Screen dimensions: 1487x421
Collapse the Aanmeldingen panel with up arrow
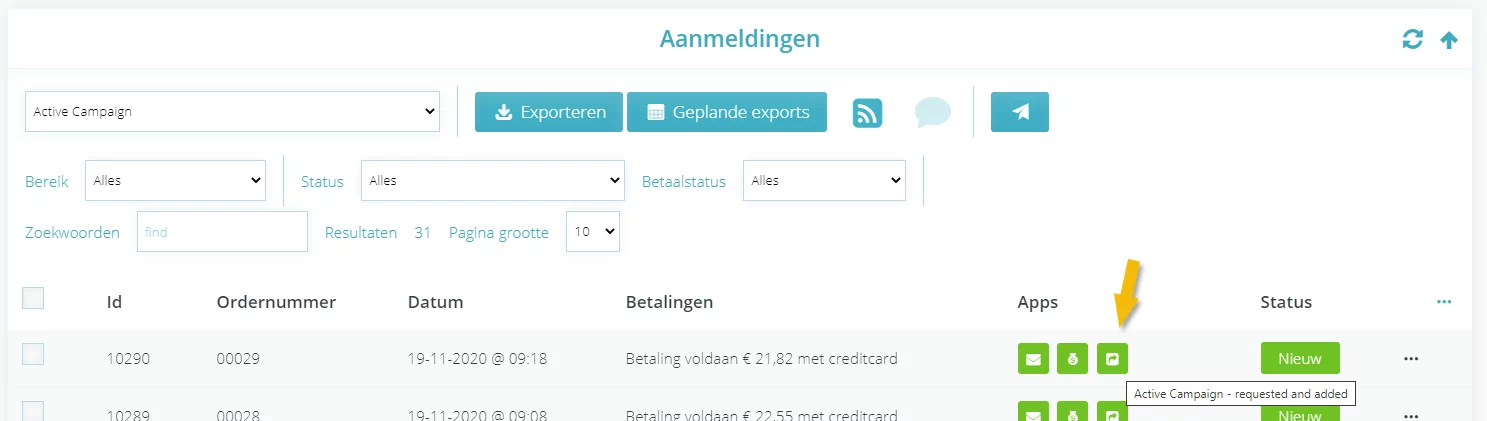coord(1449,40)
